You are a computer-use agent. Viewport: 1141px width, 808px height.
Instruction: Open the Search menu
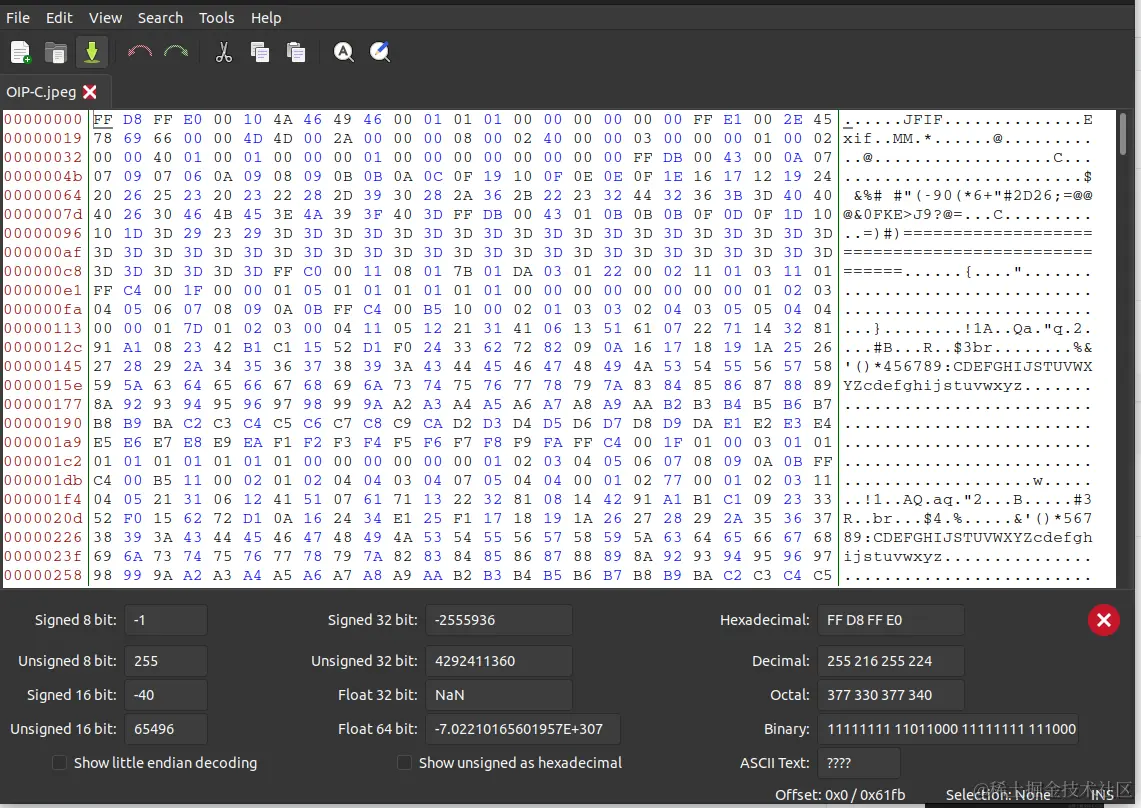coord(161,17)
